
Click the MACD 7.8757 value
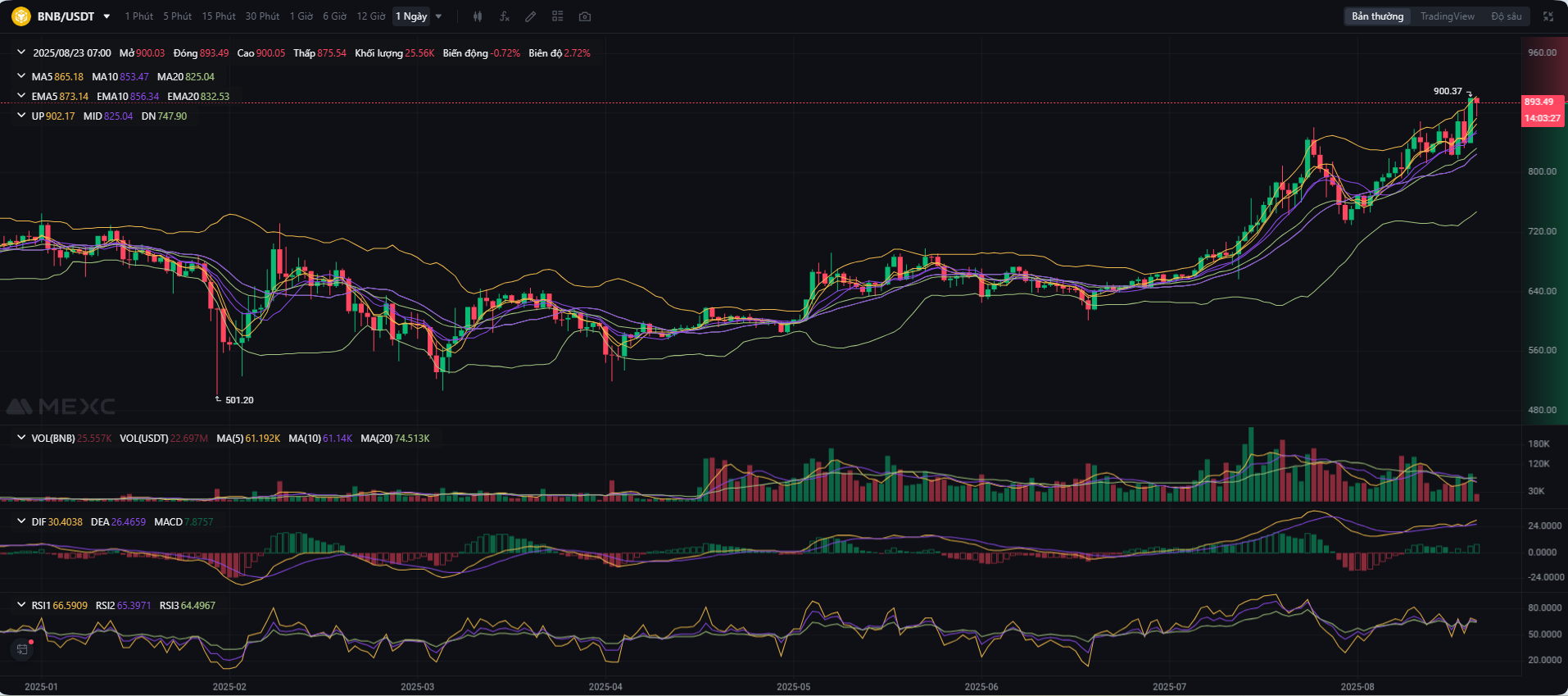184,522
